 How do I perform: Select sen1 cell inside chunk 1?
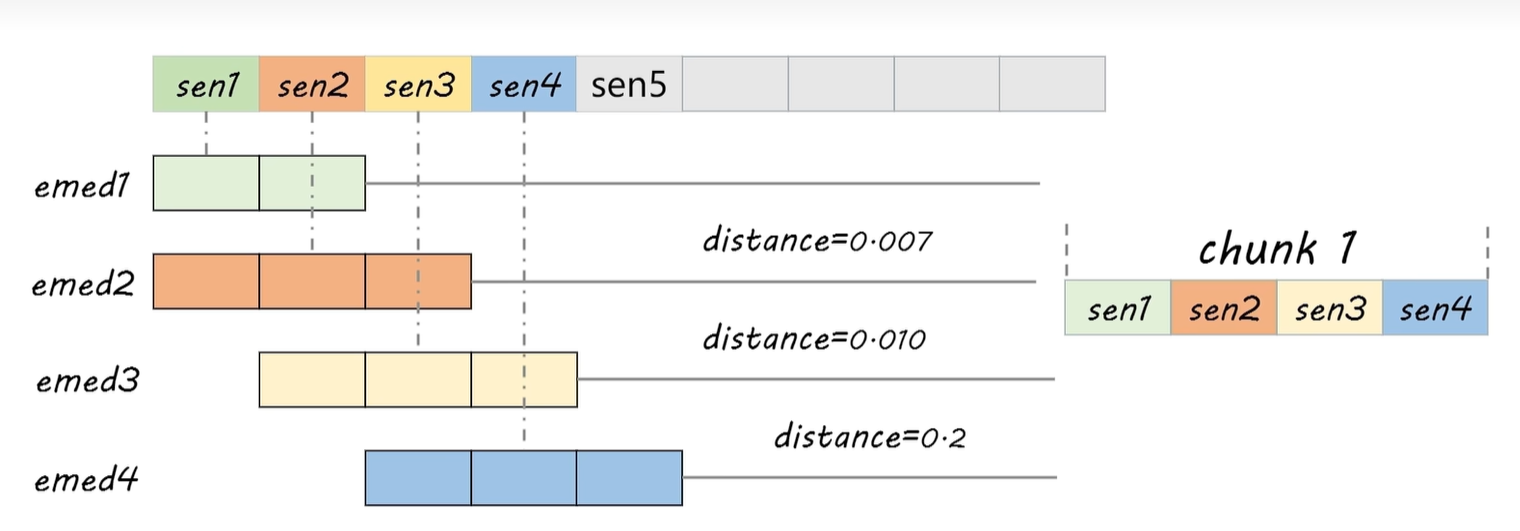coord(1117,309)
